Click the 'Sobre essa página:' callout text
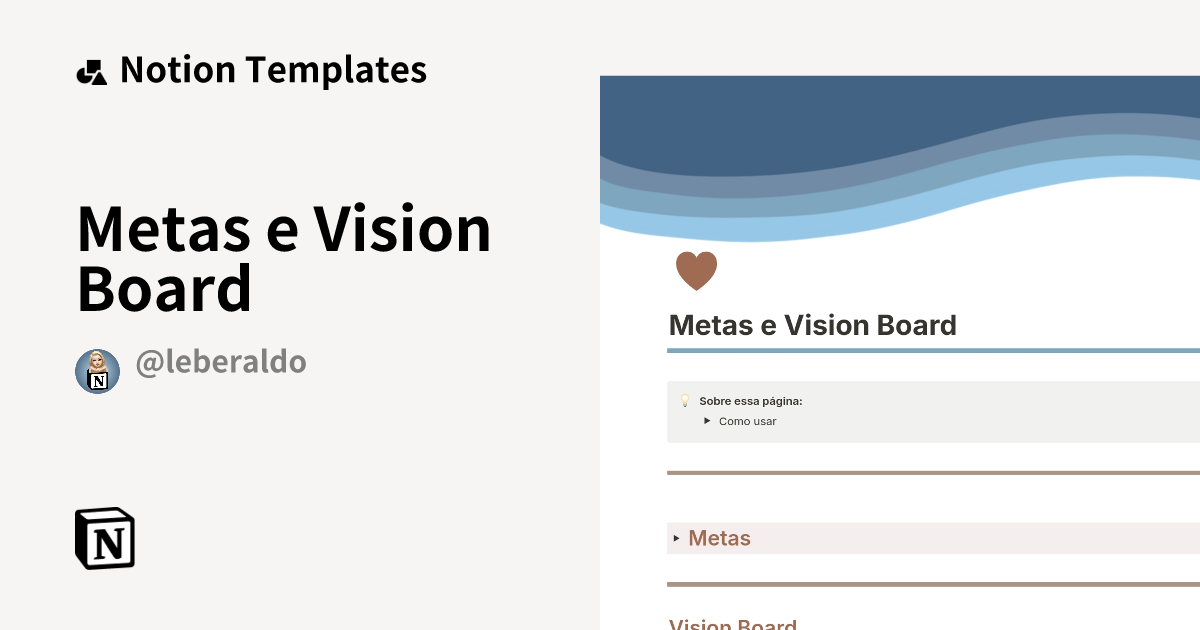 coord(750,400)
